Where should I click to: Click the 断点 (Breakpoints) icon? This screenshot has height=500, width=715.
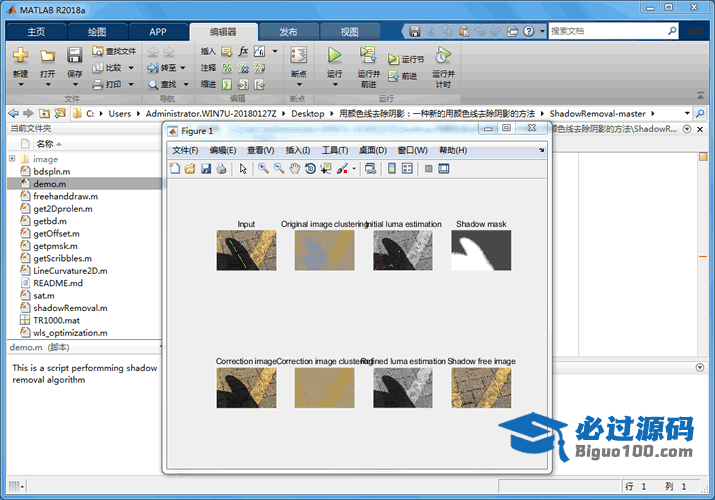click(x=299, y=55)
